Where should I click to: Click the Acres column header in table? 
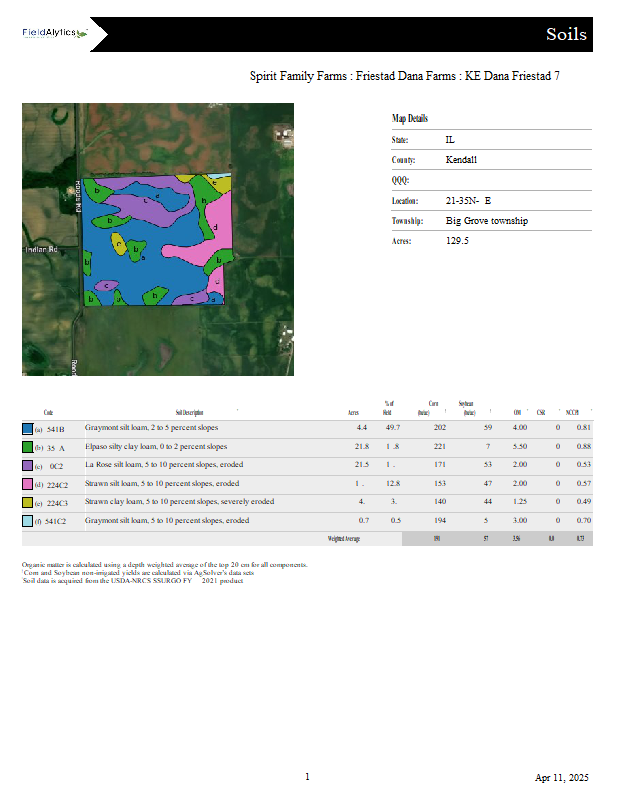pos(352,412)
